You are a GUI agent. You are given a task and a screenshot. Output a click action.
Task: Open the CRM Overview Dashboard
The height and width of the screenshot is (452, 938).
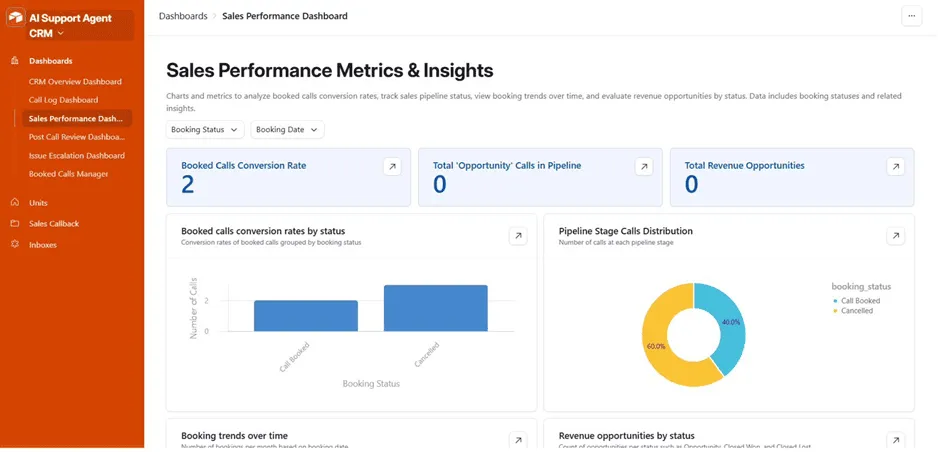click(x=75, y=82)
